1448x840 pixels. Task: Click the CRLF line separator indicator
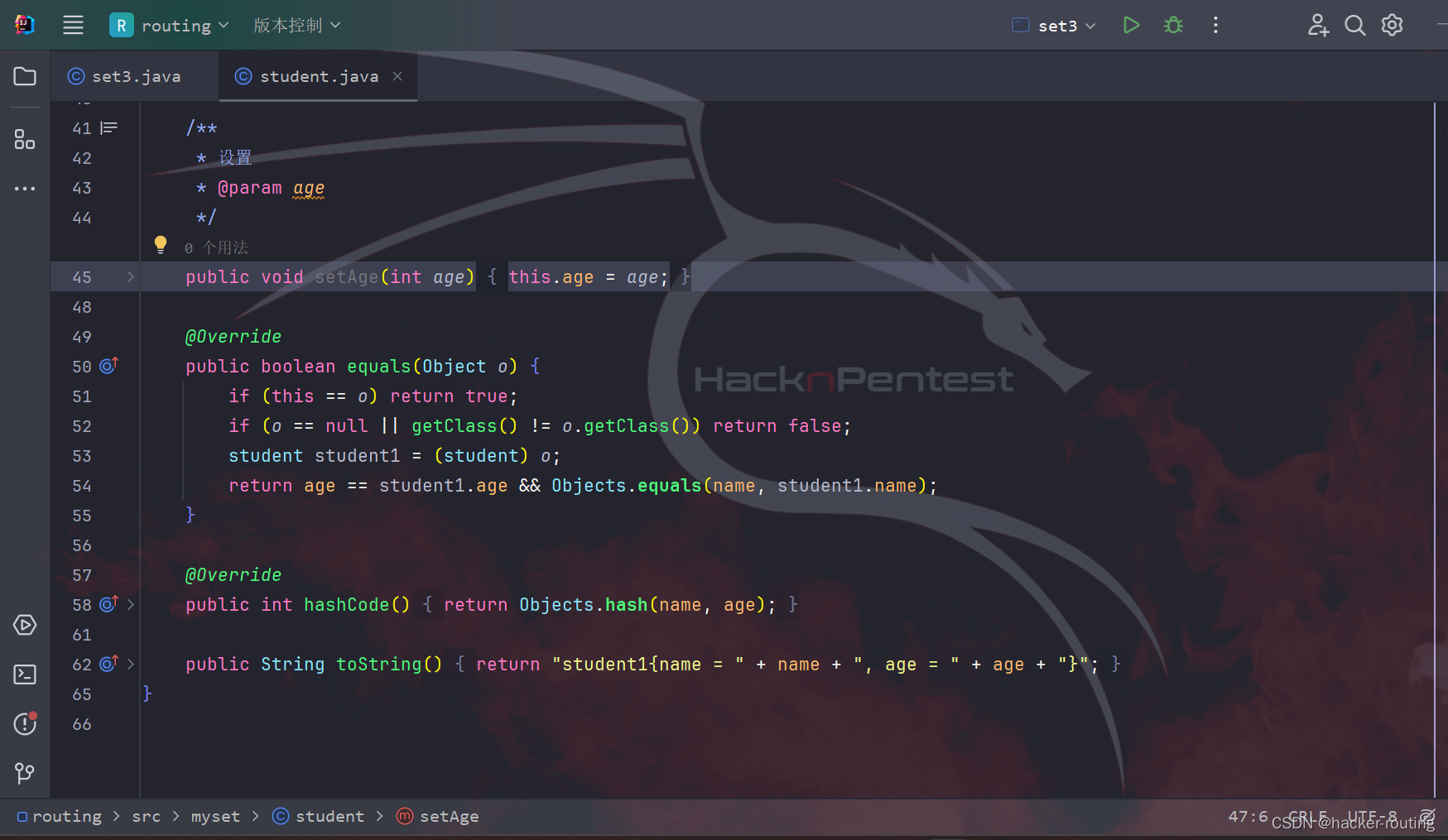tap(1306, 816)
